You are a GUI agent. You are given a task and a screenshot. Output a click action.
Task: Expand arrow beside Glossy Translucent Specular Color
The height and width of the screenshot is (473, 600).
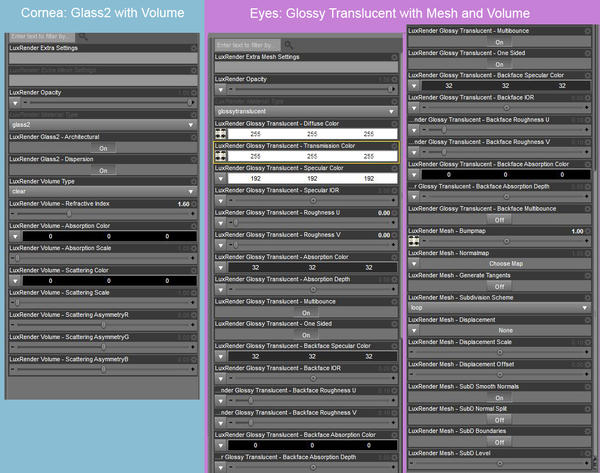click(x=221, y=178)
